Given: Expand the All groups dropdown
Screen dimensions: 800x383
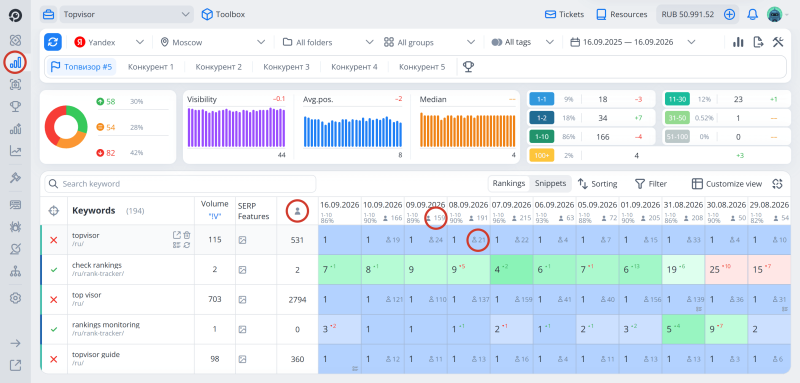Looking at the screenshot, I should [x=429, y=42].
